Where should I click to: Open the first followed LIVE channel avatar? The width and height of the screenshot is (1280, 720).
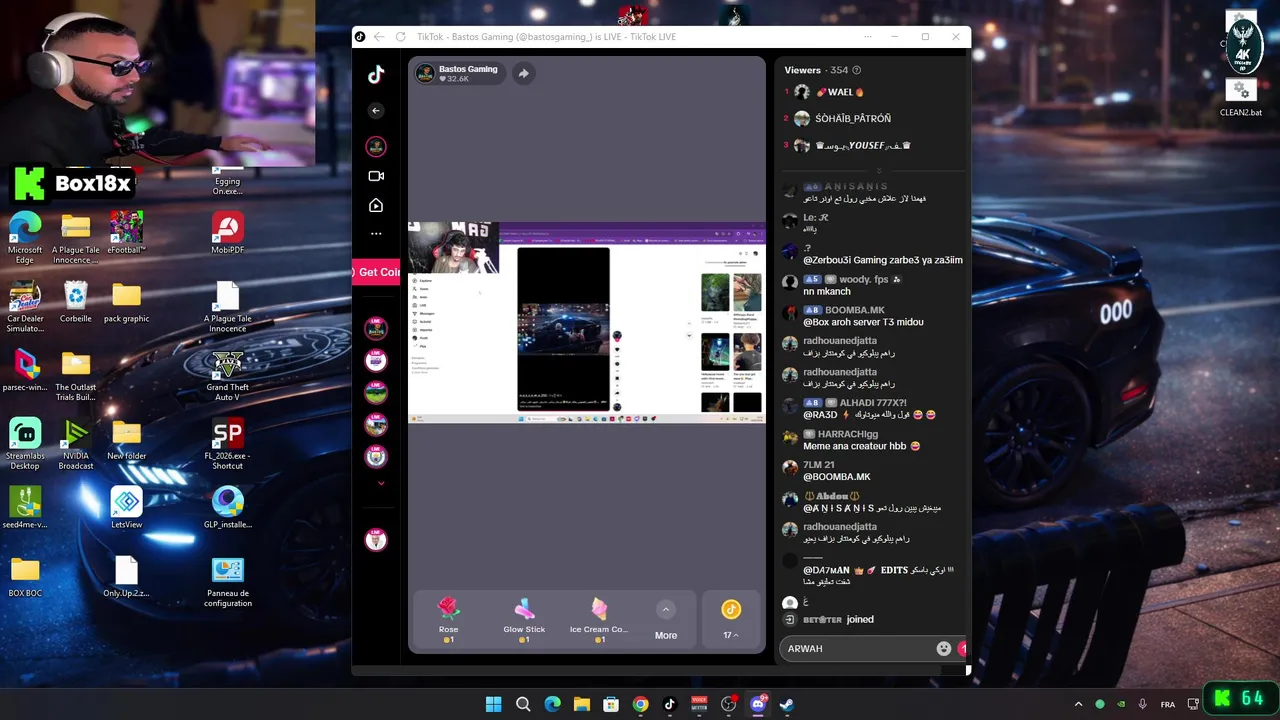376,328
